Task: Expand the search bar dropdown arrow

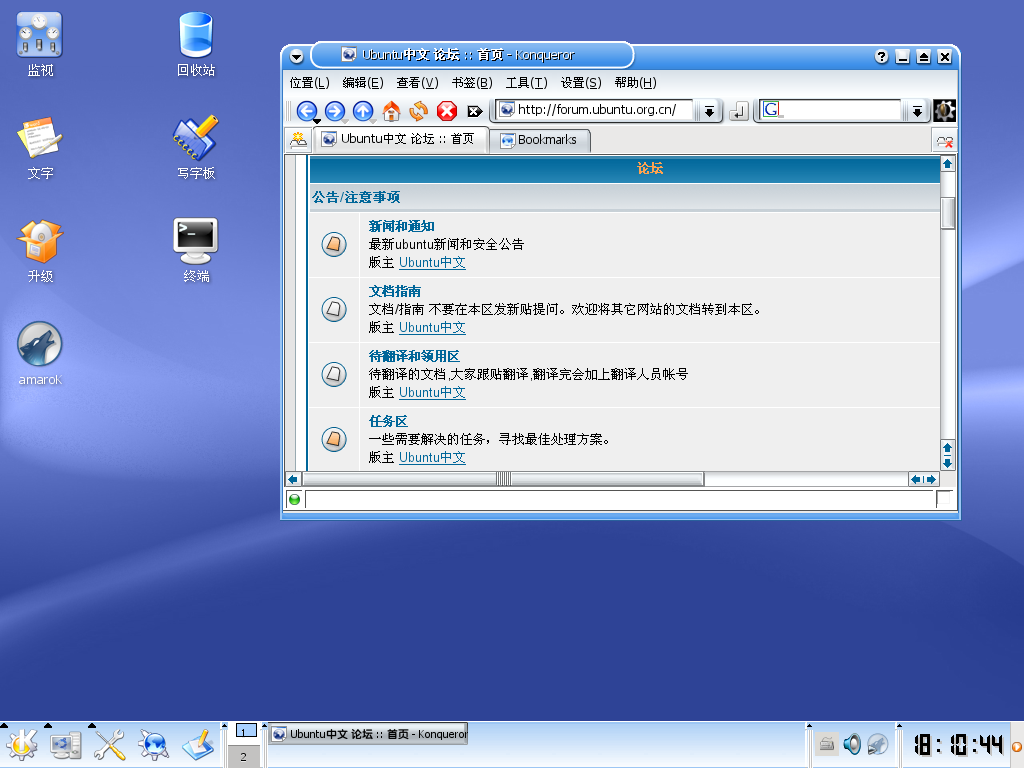Action: click(918, 111)
